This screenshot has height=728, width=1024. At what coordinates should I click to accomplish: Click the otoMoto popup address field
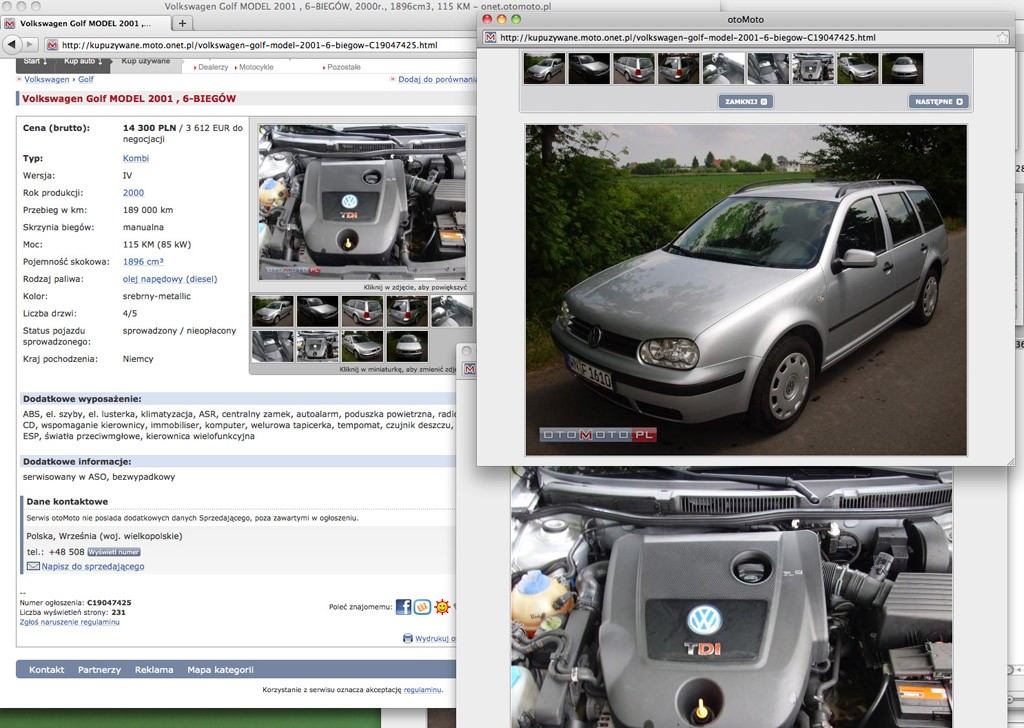tap(744, 37)
